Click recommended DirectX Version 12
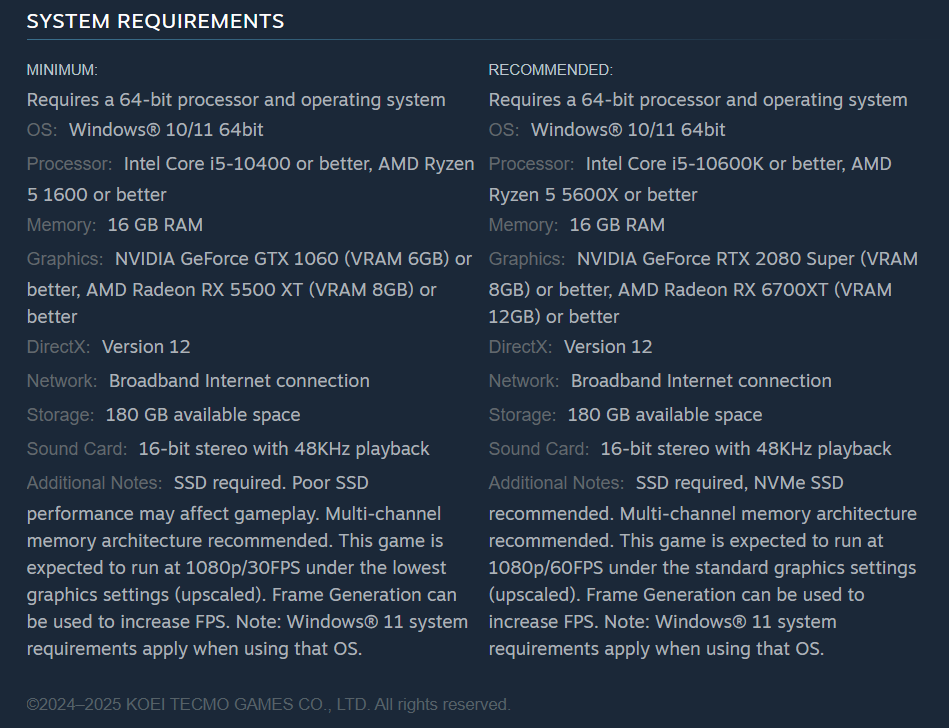 point(608,346)
